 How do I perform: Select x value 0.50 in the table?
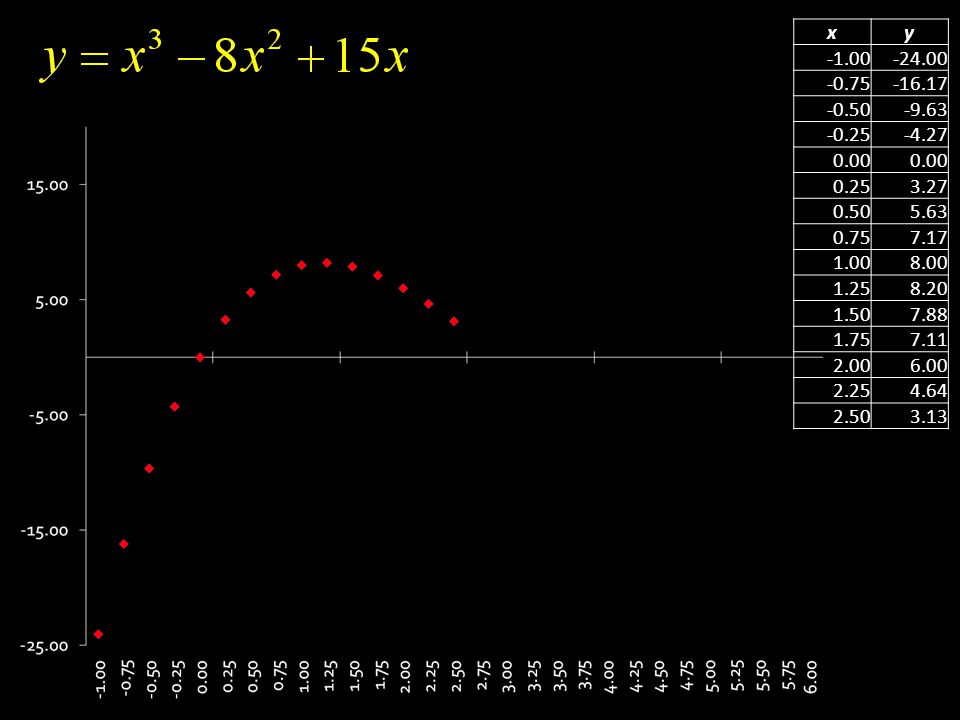pyautogui.click(x=832, y=211)
